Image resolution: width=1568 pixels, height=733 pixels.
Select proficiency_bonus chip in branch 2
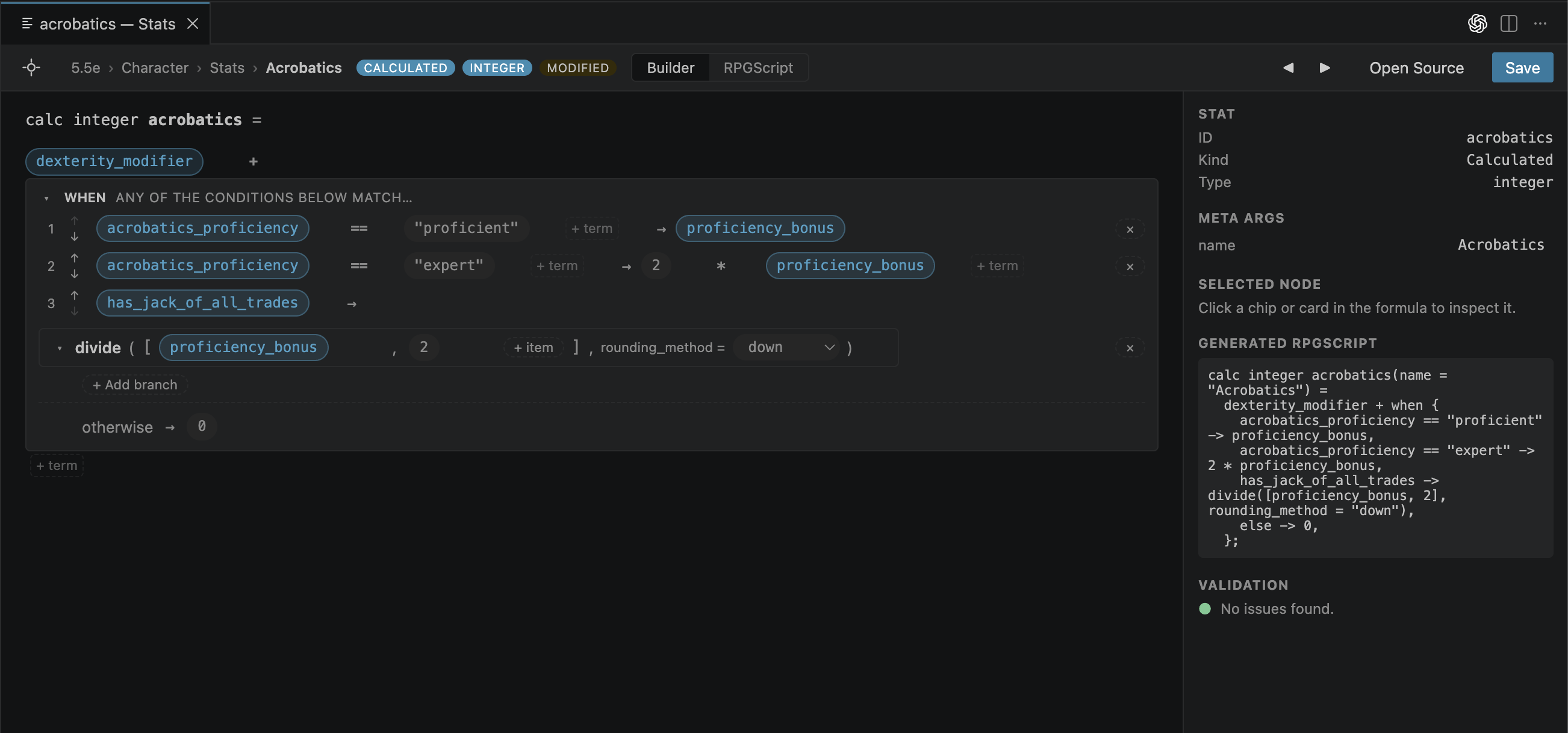point(850,266)
